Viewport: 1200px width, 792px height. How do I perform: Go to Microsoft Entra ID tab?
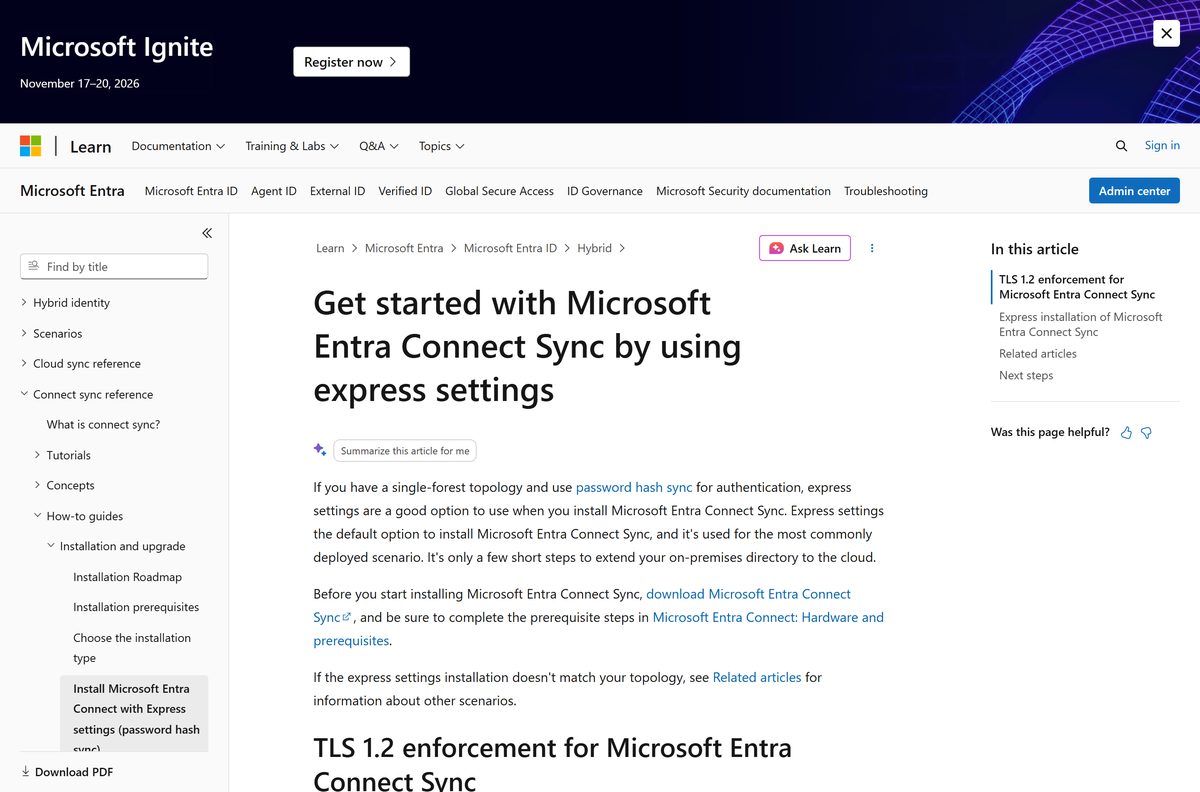191,191
